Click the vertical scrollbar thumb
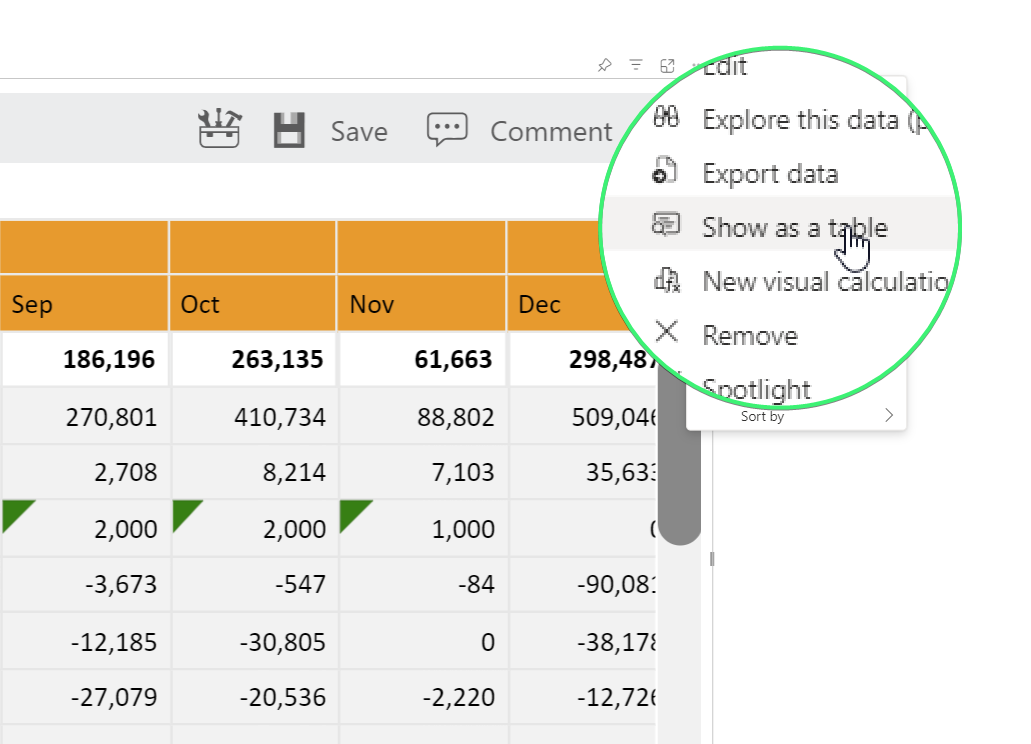1031x744 pixels. [680, 450]
